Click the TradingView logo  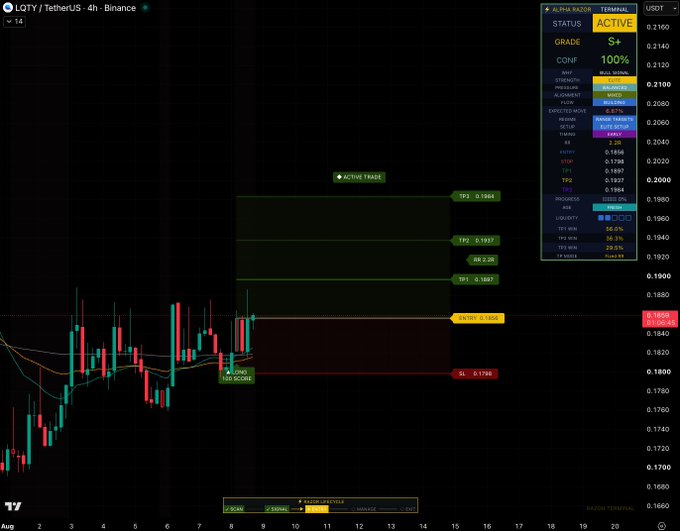(x=13, y=506)
